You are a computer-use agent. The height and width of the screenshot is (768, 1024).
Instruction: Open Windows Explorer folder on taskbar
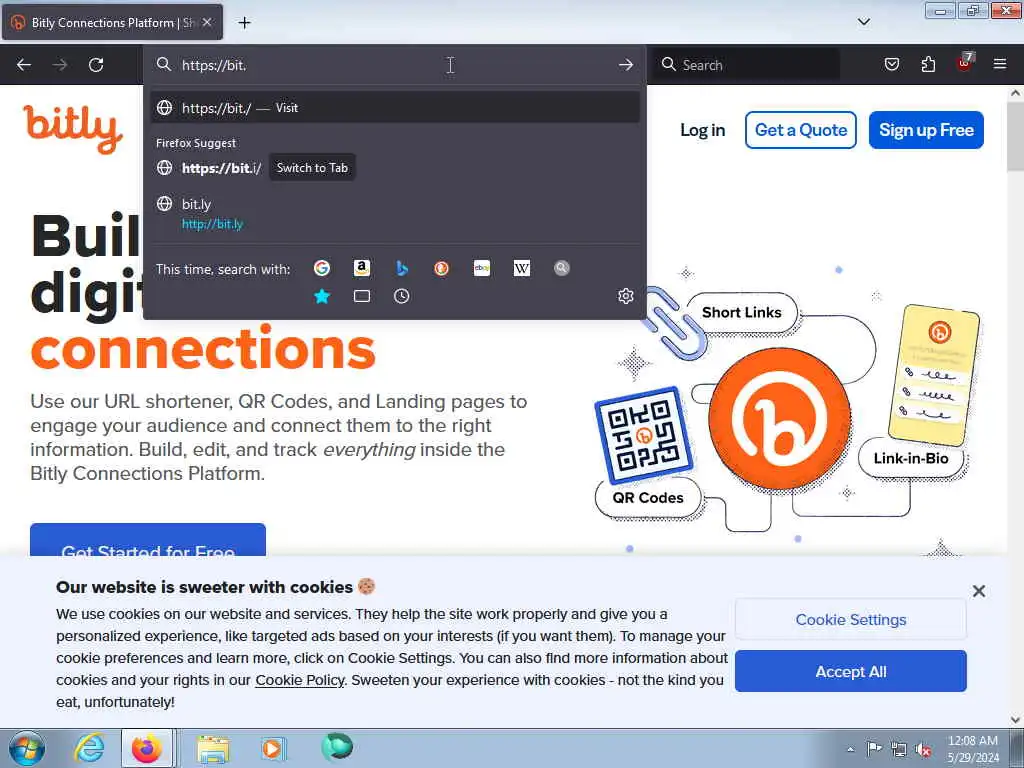click(213, 749)
